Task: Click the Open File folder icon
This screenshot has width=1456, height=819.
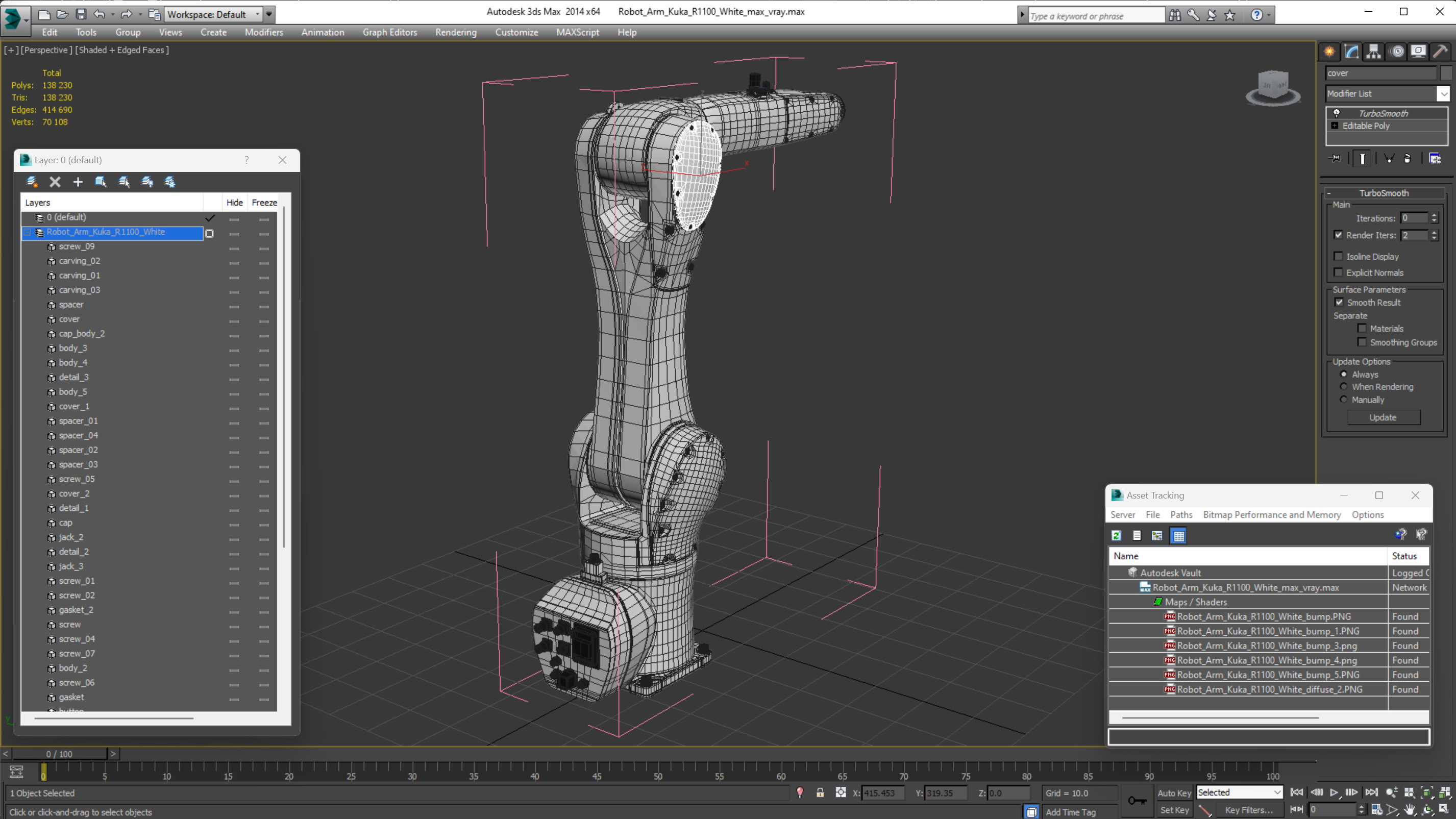Action: pos(62,14)
